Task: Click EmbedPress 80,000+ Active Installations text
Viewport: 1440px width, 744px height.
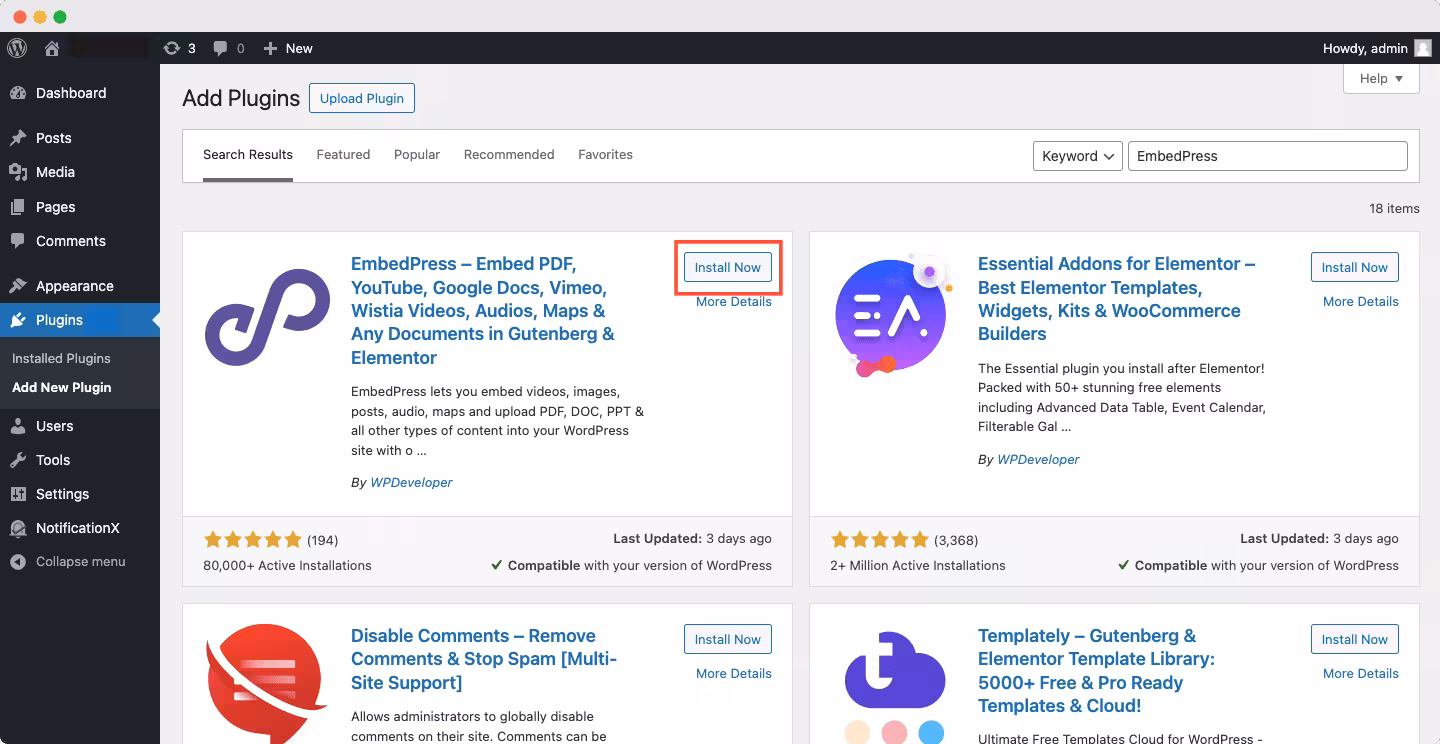Action: point(287,565)
